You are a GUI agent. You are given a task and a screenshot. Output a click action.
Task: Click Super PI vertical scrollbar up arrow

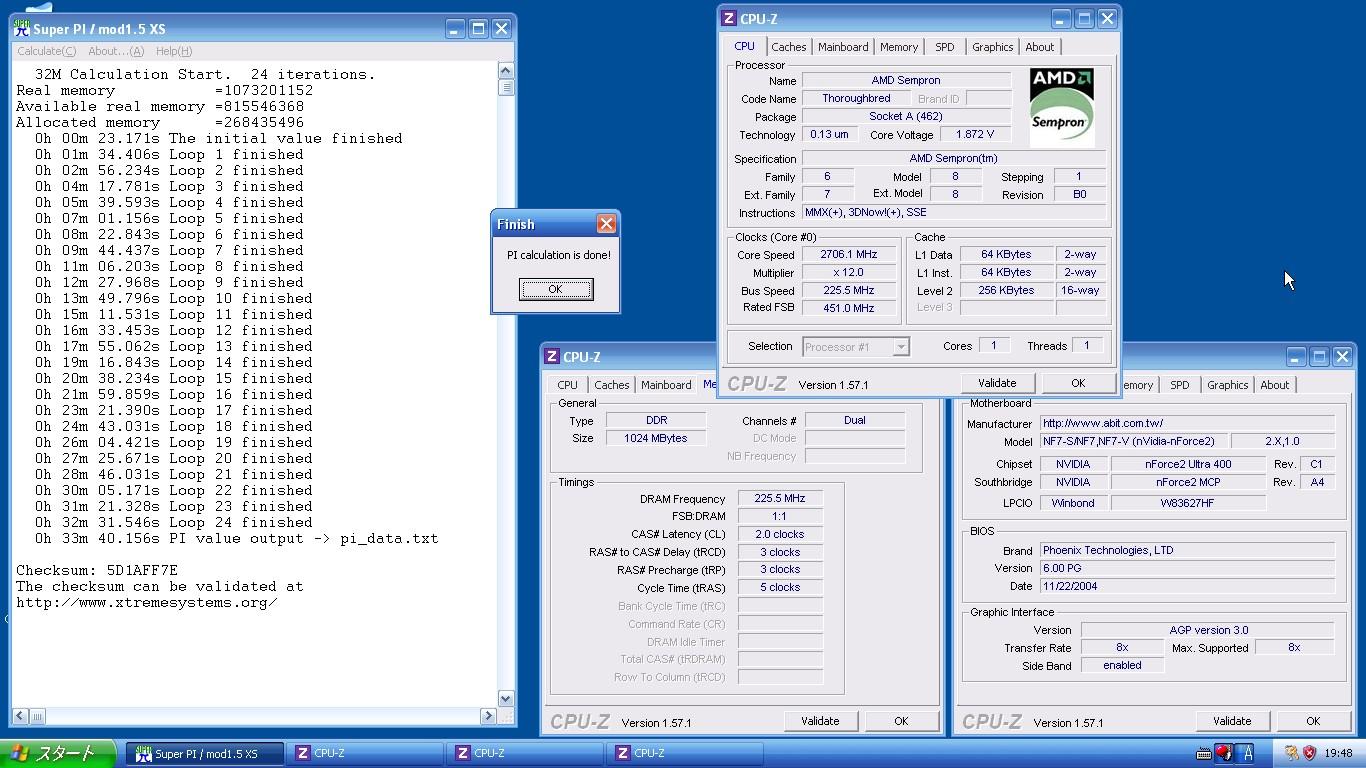pos(505,70)
